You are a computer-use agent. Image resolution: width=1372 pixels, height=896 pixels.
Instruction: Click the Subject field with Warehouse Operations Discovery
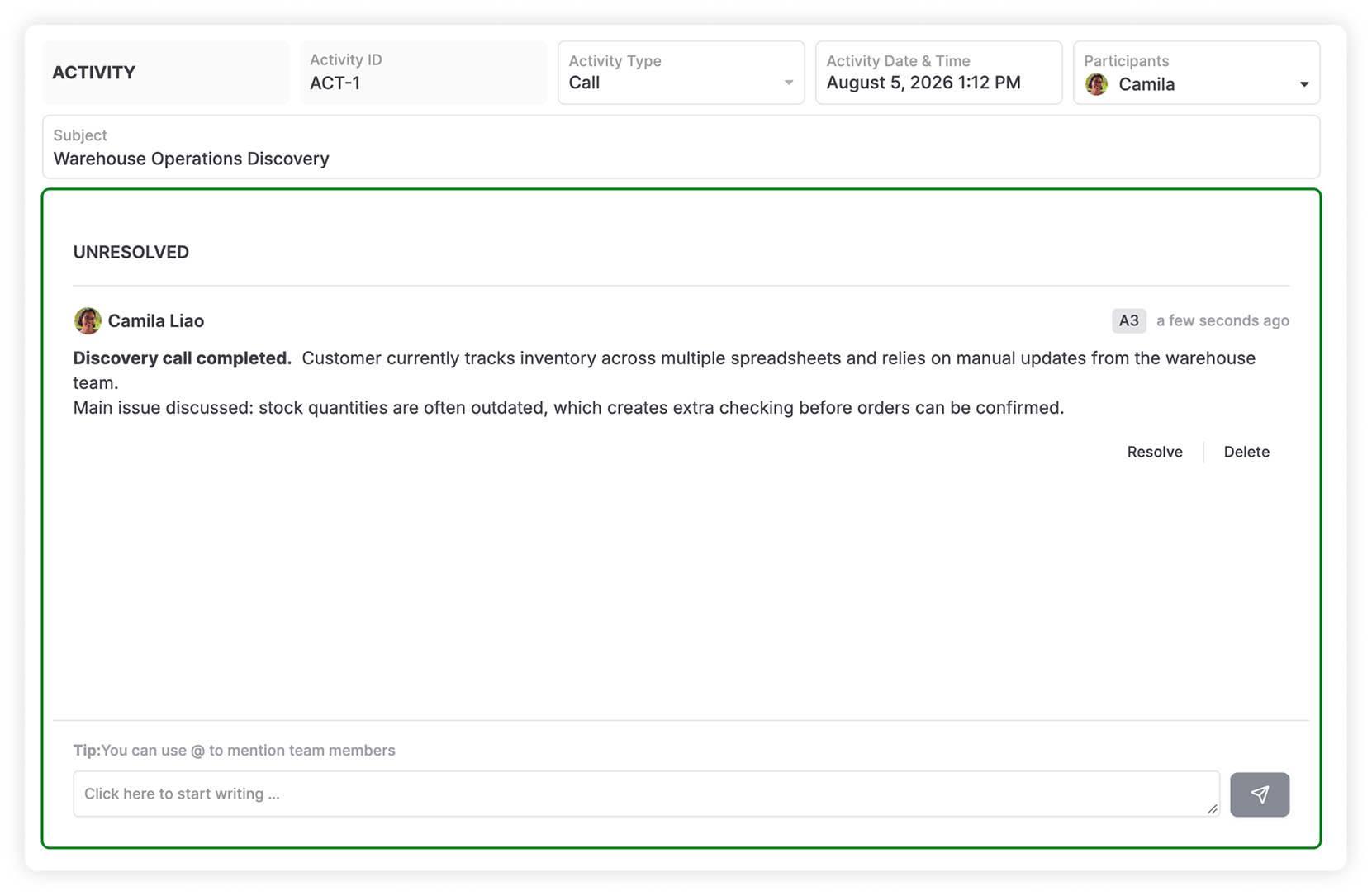[681, 147]
